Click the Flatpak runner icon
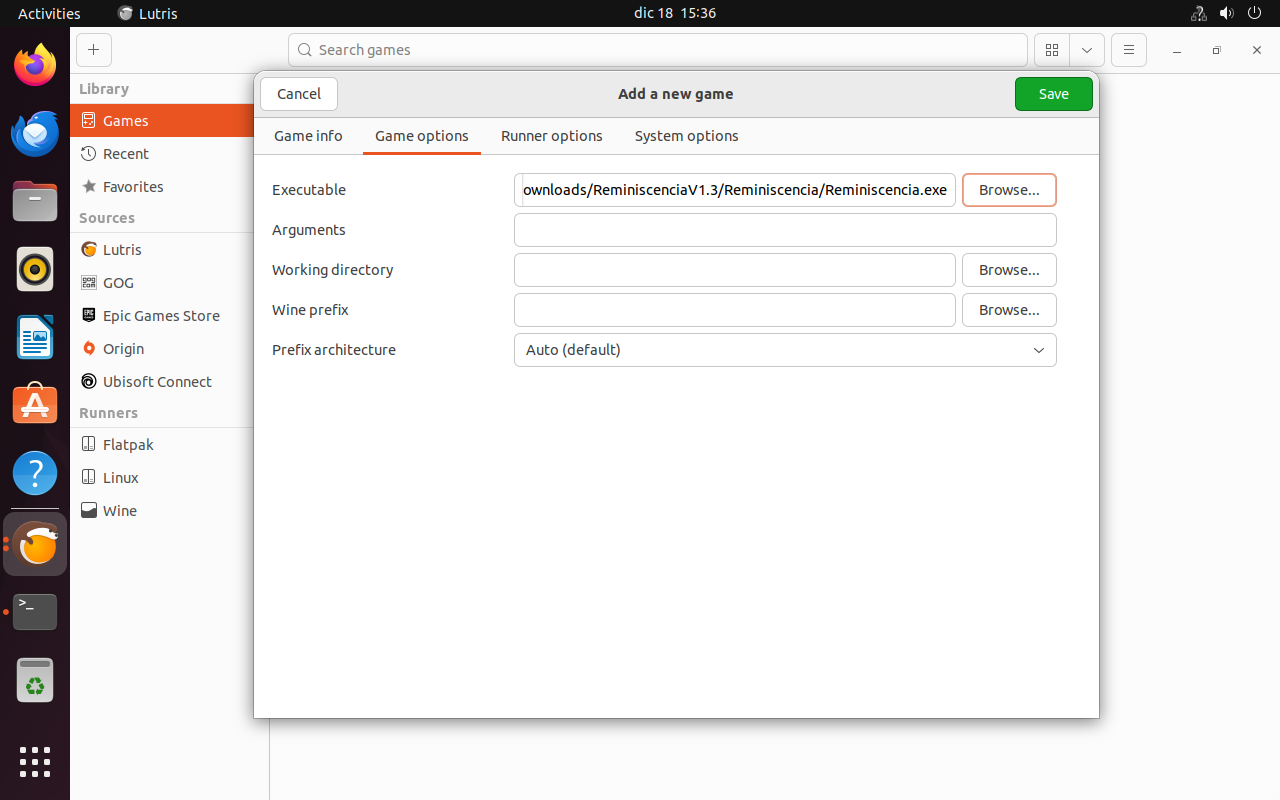Image resolution: width=1280 pixels, height=800 pixels. [x=89, y=444]
